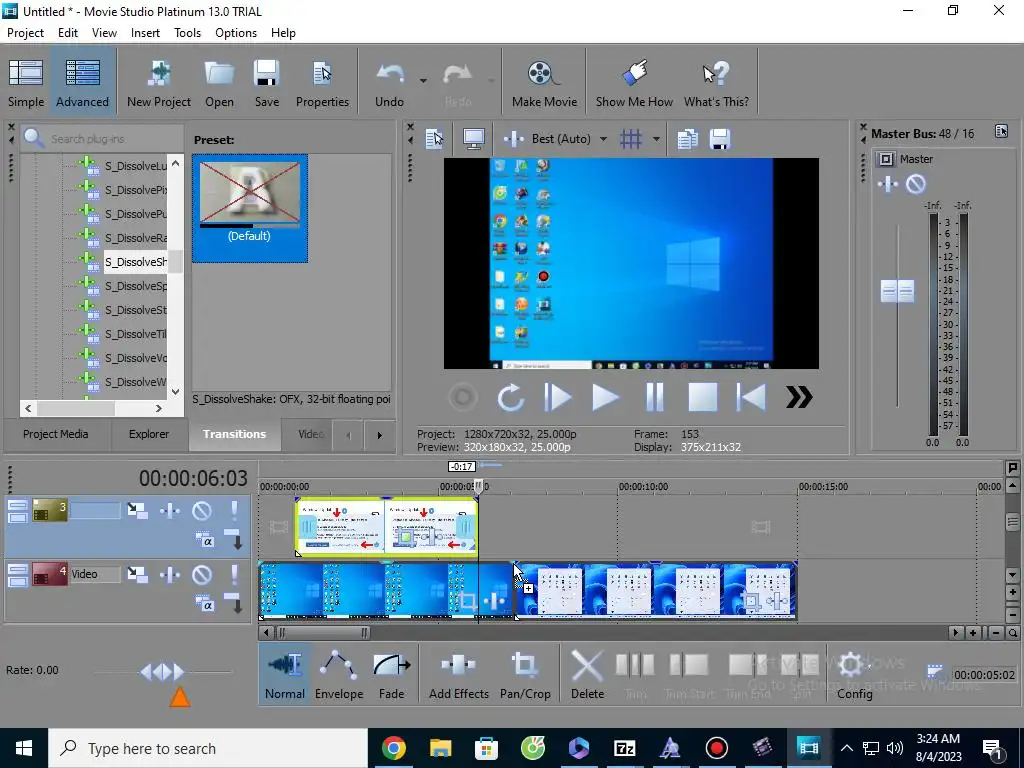Toggle preview grid overlay
Viewport: 1024px width, 768px height.
[x=631, y=138]
